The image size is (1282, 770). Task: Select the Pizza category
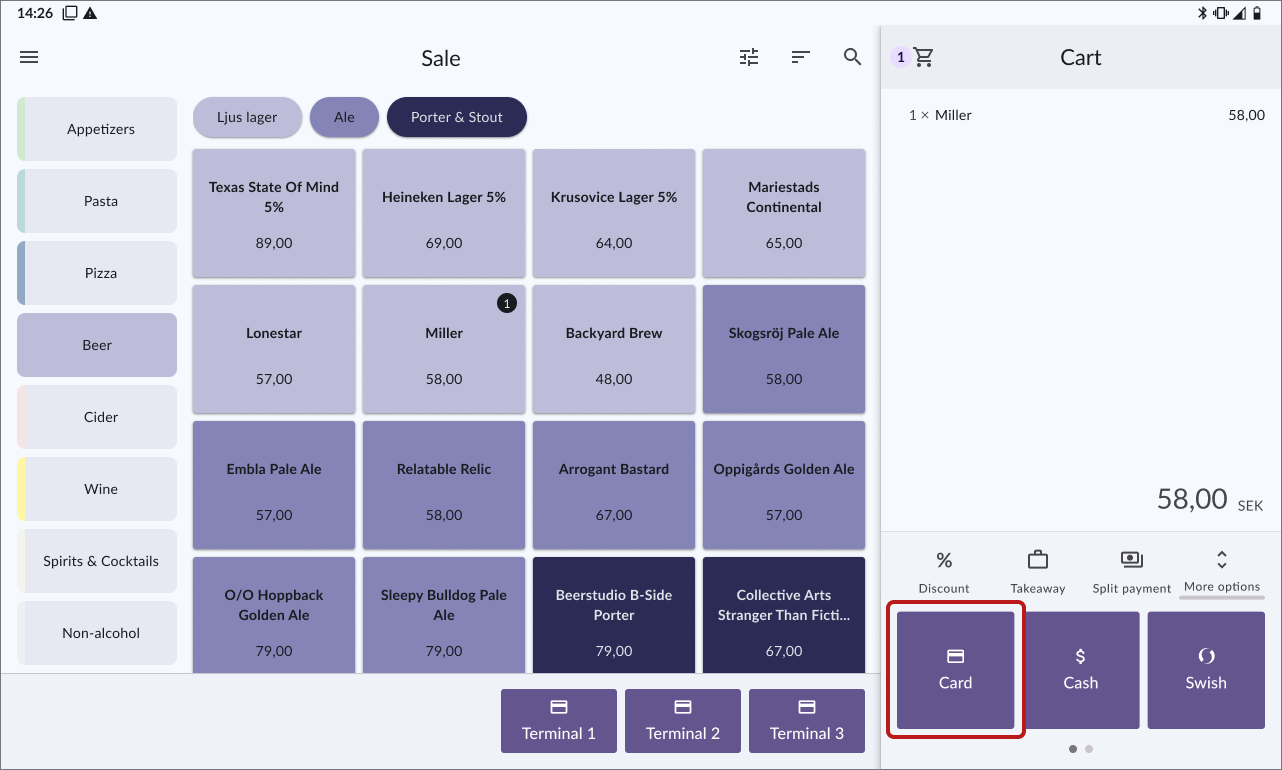(97, 273)
